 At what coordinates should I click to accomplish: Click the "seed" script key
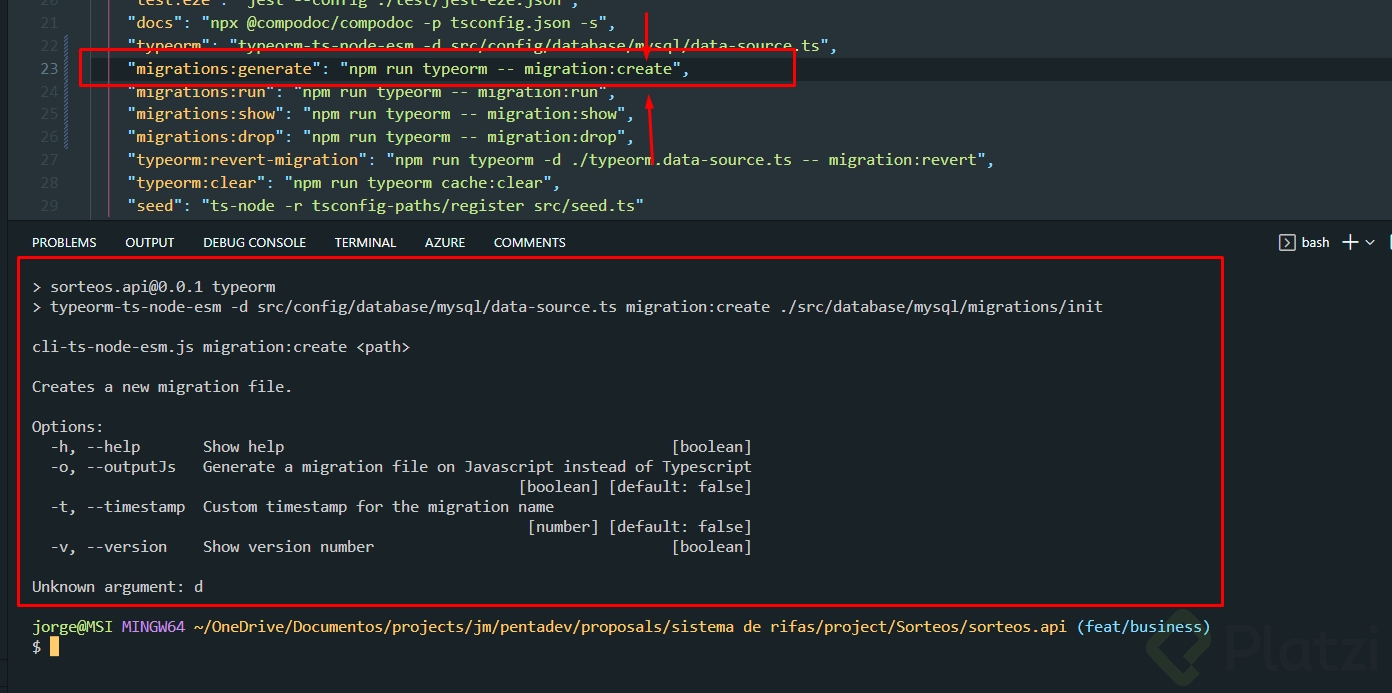tap(155, 205)
